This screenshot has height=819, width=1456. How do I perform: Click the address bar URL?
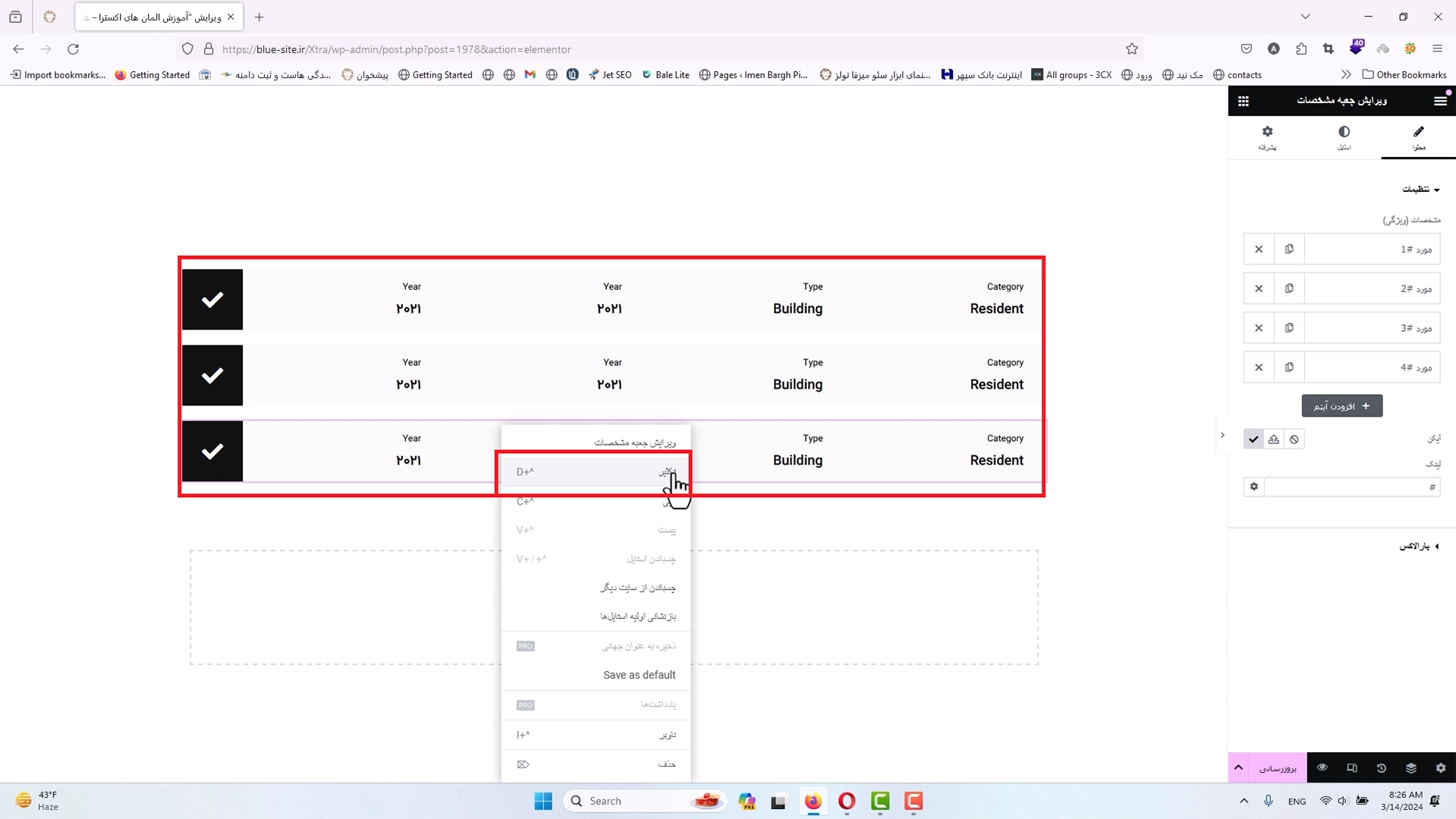click(x=396, y=49)
